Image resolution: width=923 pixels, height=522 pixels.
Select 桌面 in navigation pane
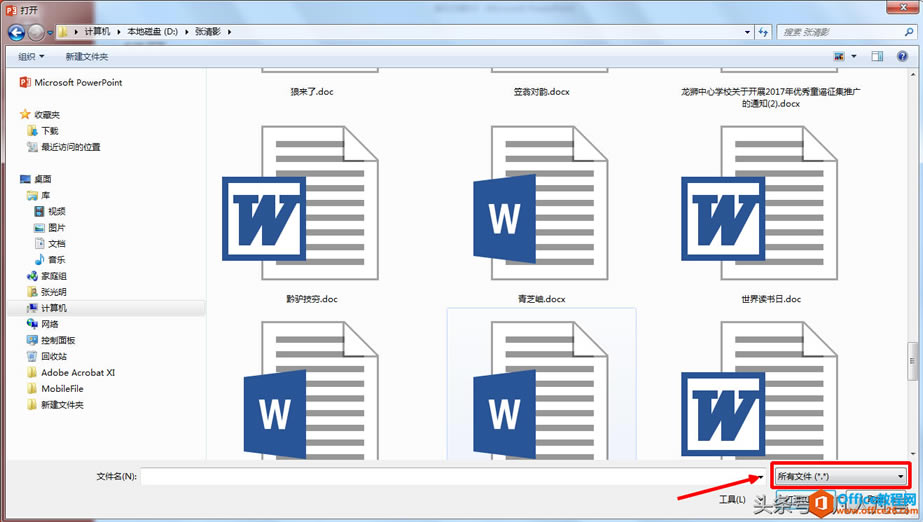(x=36, y=179)
